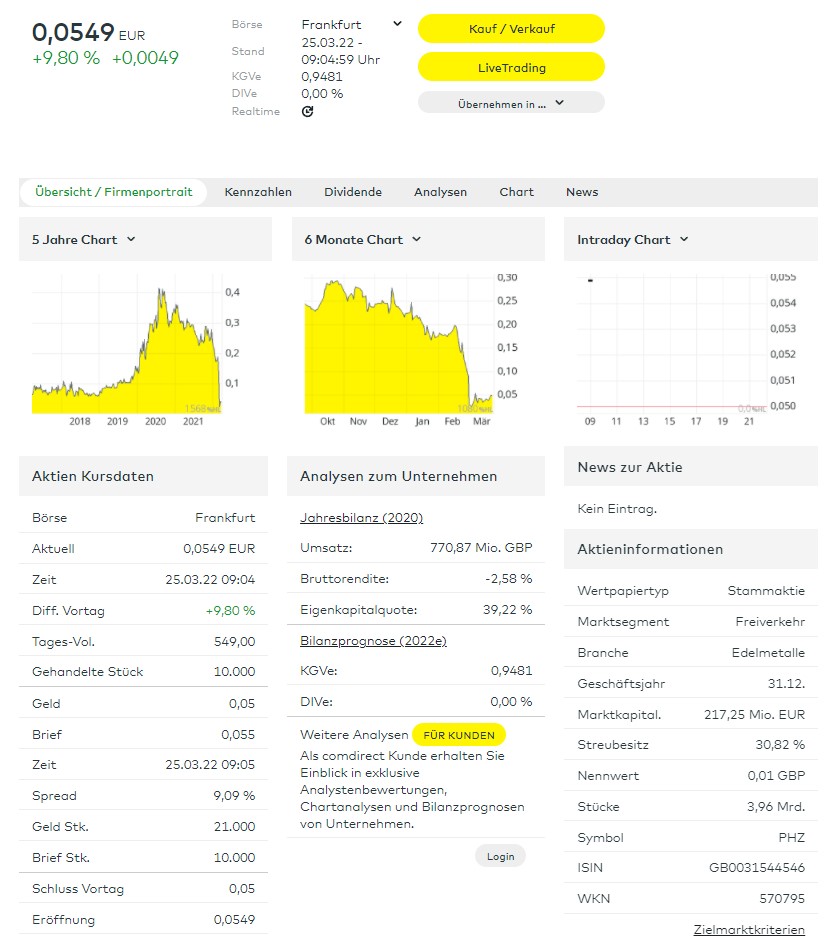Show the News tab
825x941 pixels.
(x=582, y=192)
